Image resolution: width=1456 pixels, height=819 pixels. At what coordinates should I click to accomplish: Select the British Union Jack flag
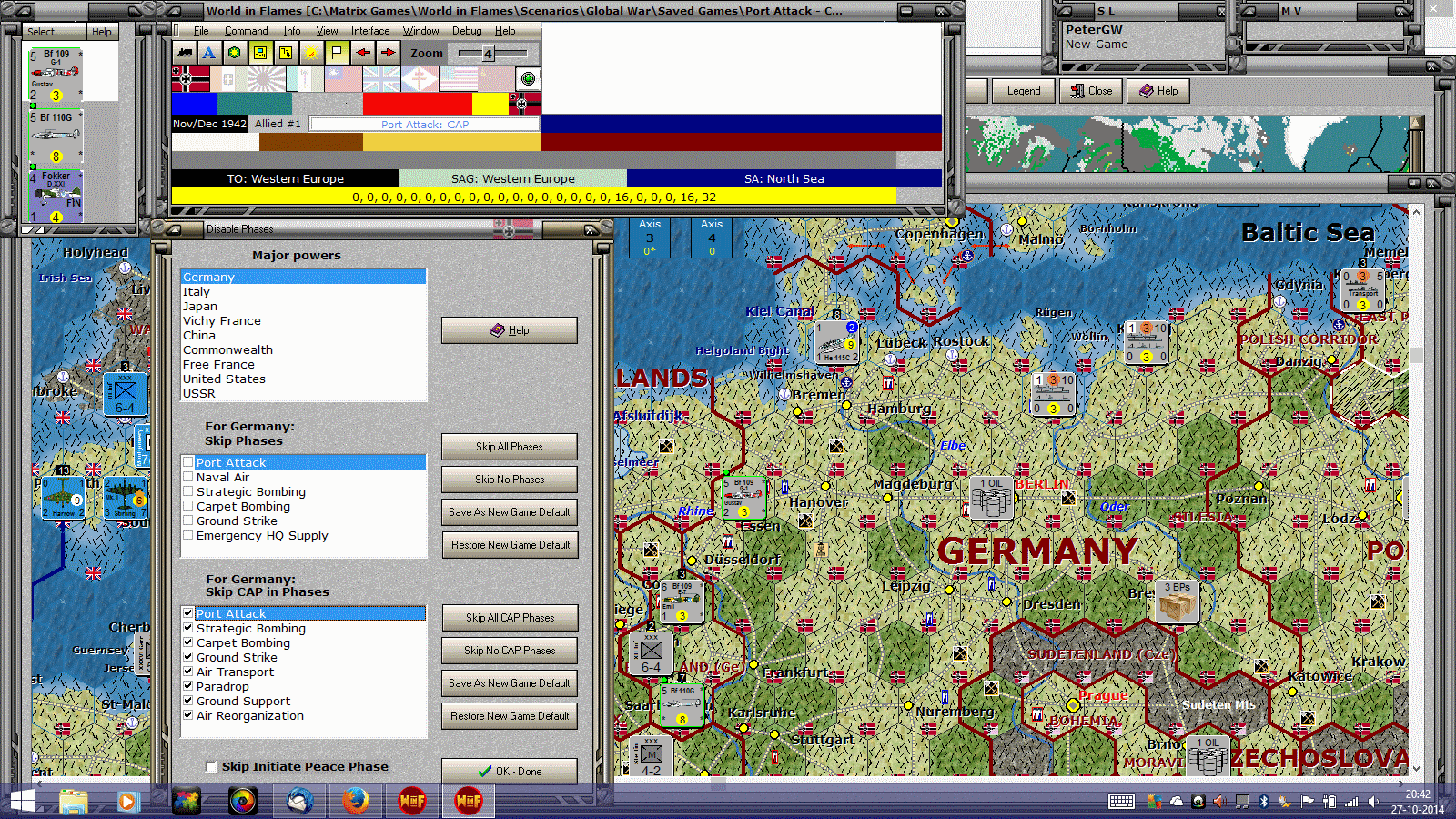pyautogui.click(x=381, y=79)
